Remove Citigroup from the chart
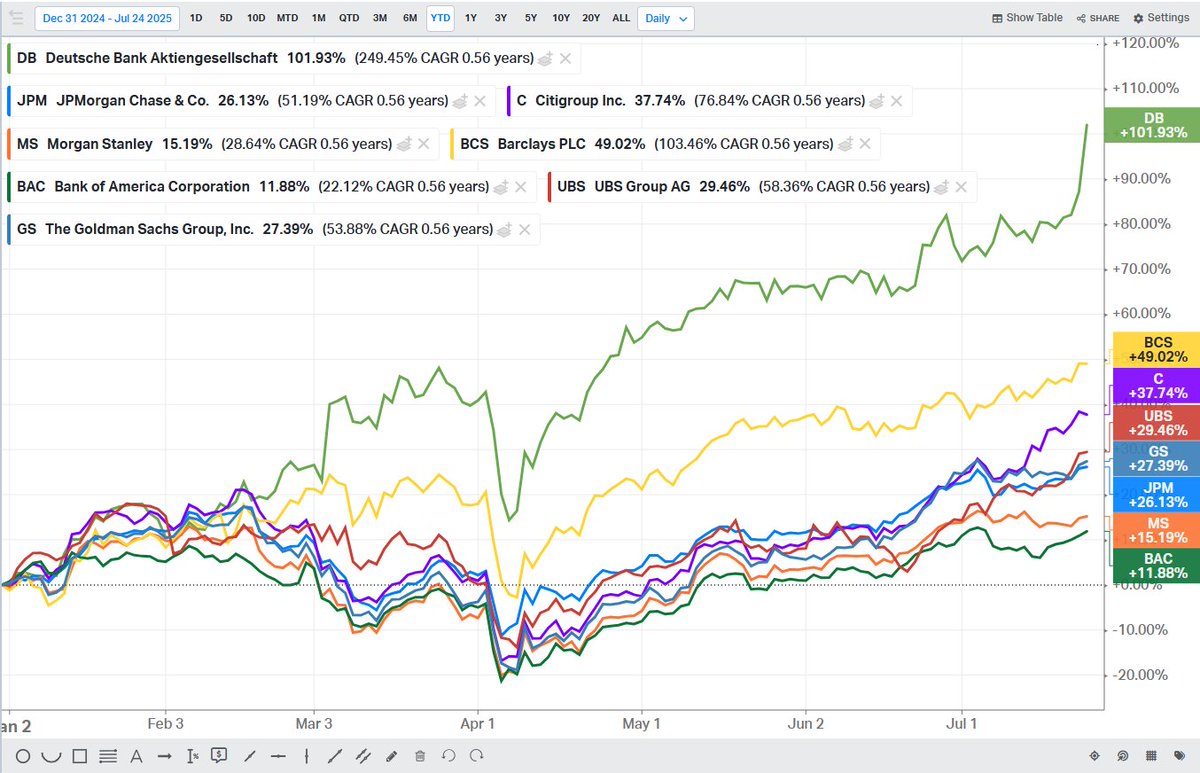The height and width of the screenshot is (773, 1200). pos(896,101)
